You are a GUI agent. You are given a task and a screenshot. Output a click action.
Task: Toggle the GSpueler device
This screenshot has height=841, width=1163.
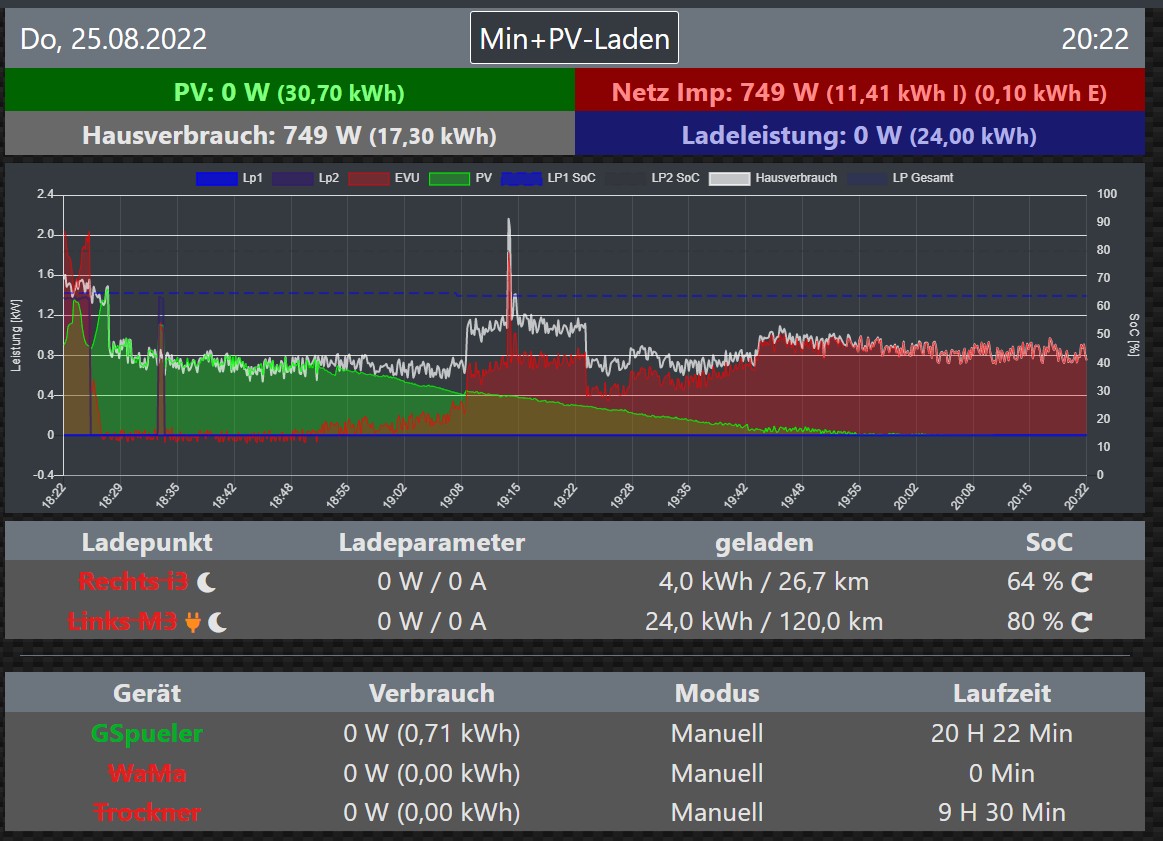coord(146,734)
